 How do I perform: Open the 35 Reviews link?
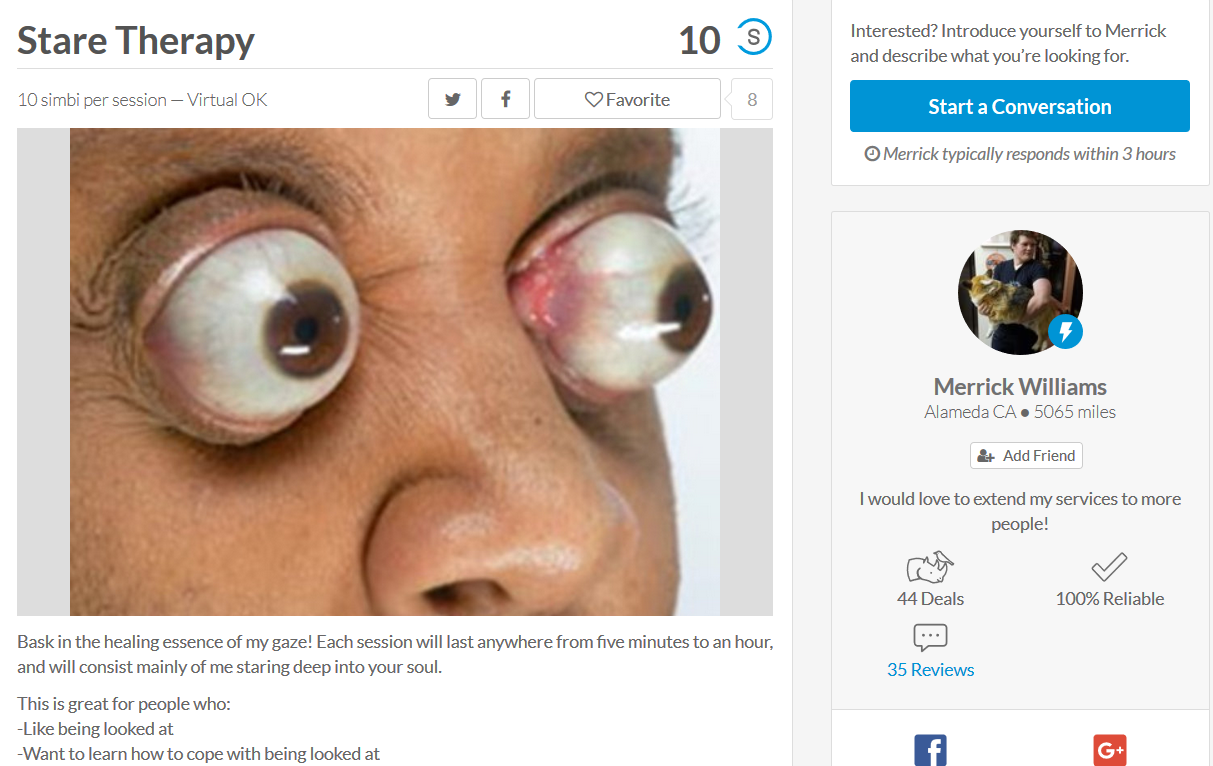click(x=930, y=670)
